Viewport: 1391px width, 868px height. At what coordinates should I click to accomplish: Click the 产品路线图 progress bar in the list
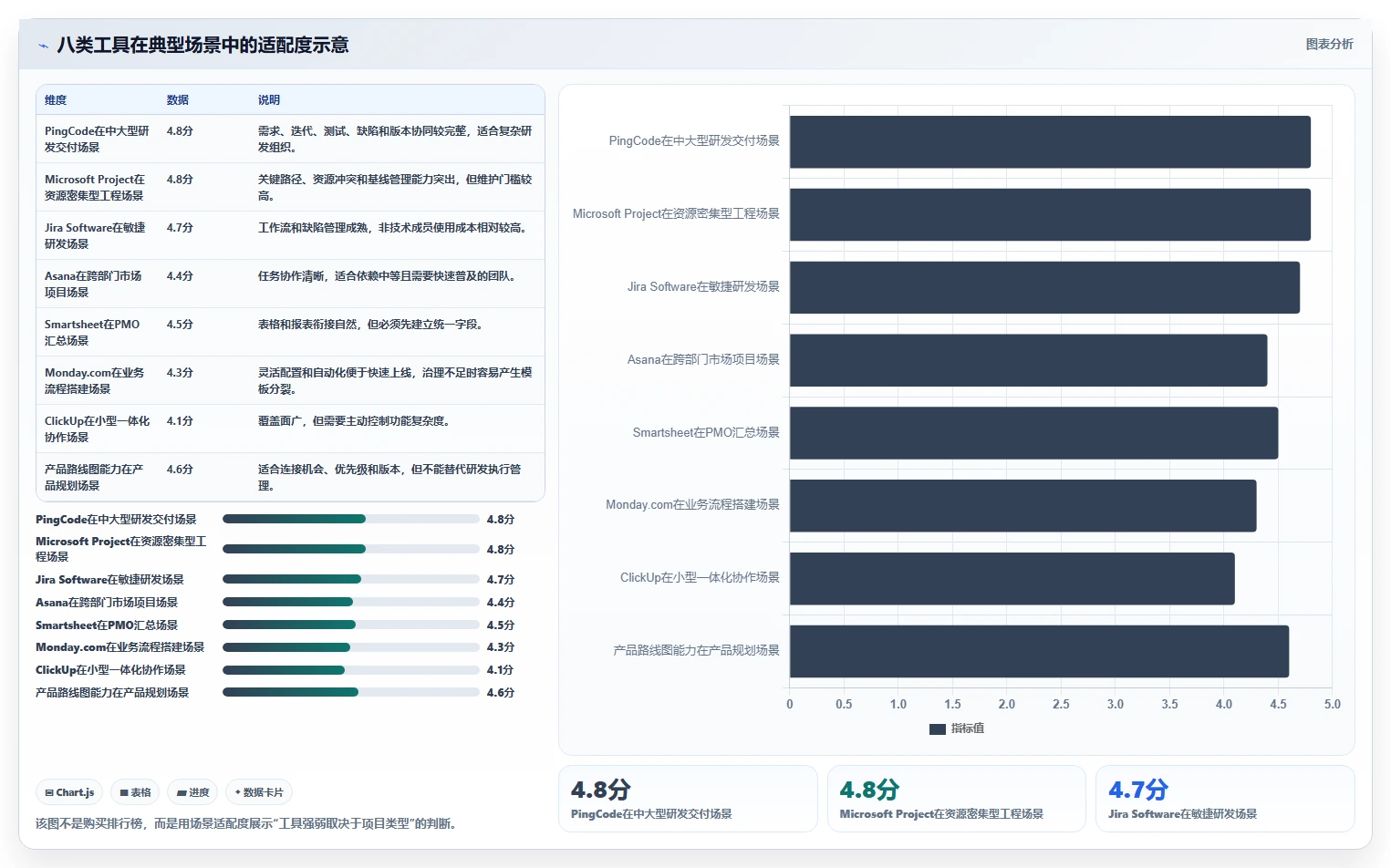tap(351, 692)
